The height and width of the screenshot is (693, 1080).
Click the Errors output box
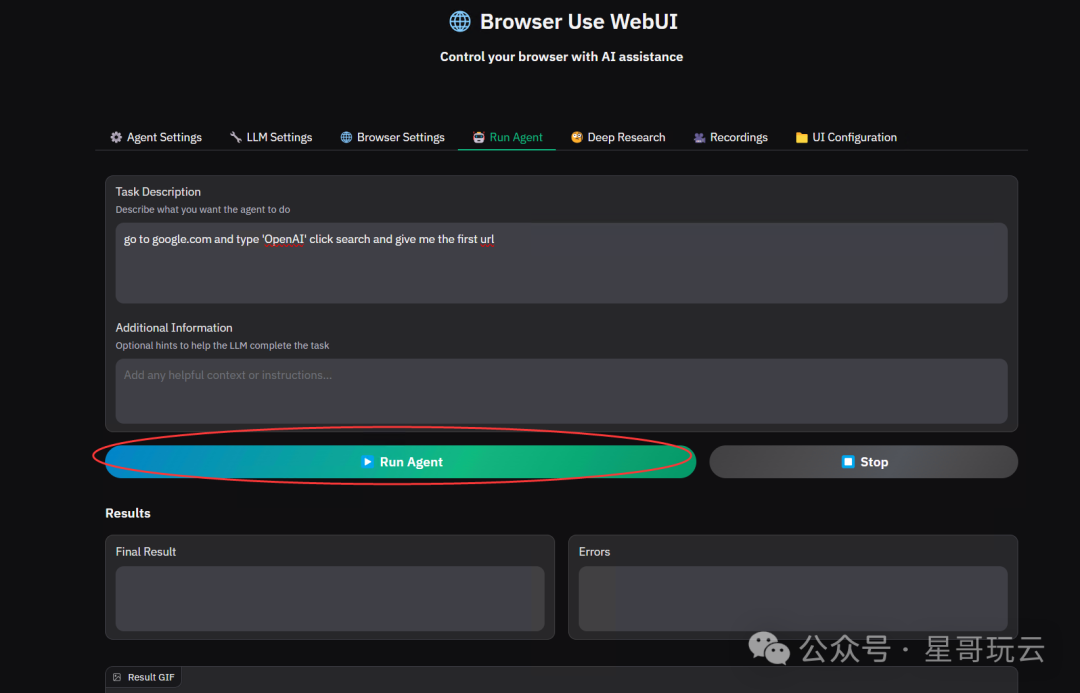[793, 599]
